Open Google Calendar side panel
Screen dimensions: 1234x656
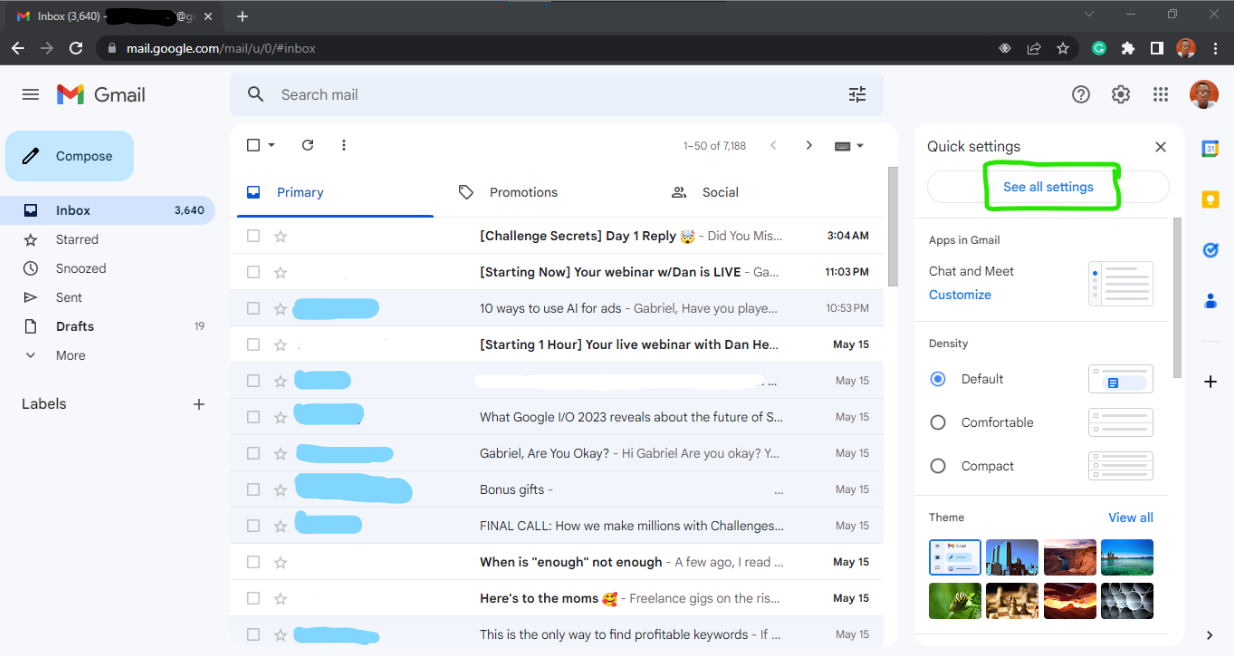tap(1210, 148)
